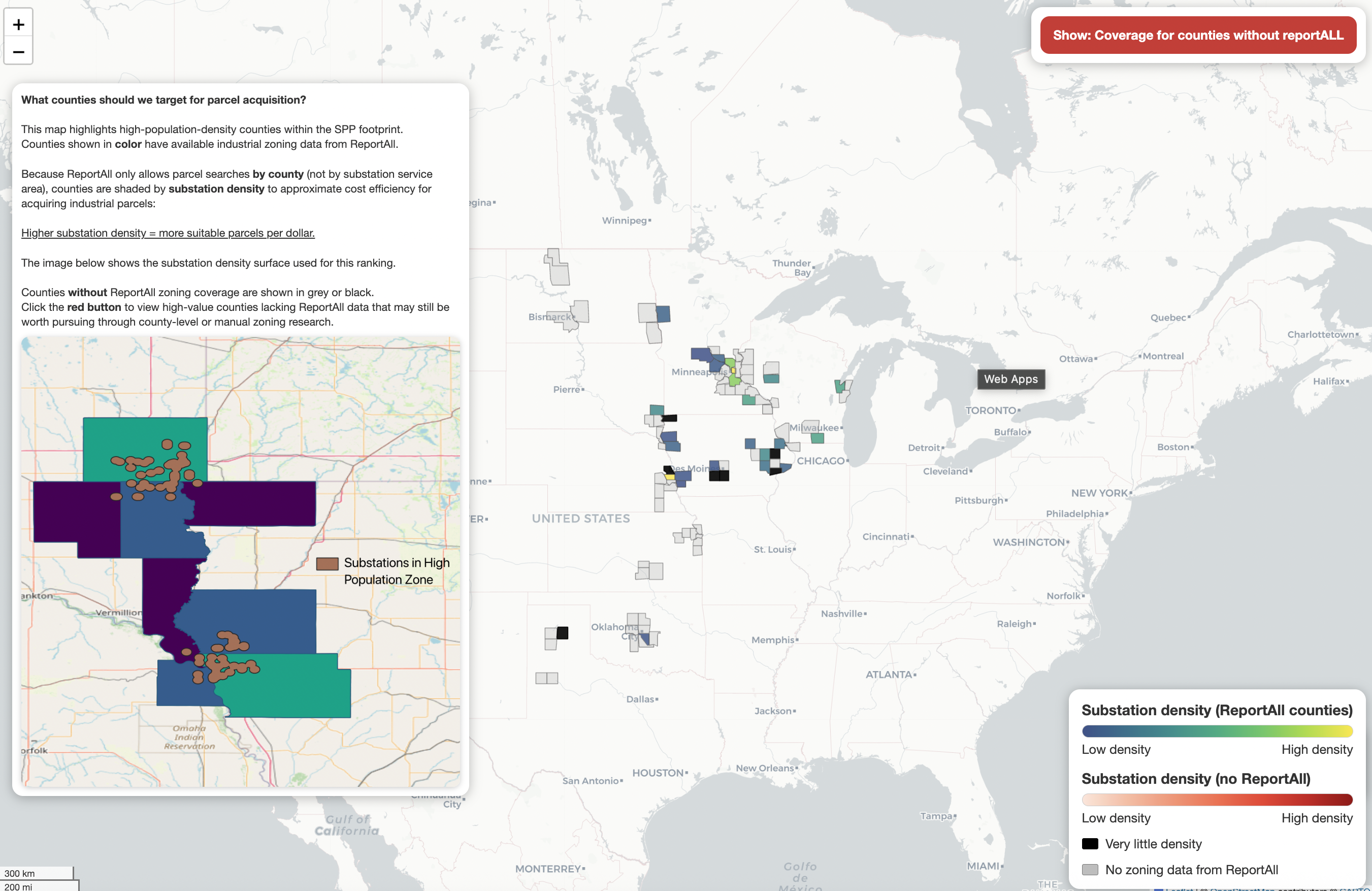This screenshot has width=1372, height=891.
Task: Click the grey No zoning data swatch
Action: click(1090, 870)
